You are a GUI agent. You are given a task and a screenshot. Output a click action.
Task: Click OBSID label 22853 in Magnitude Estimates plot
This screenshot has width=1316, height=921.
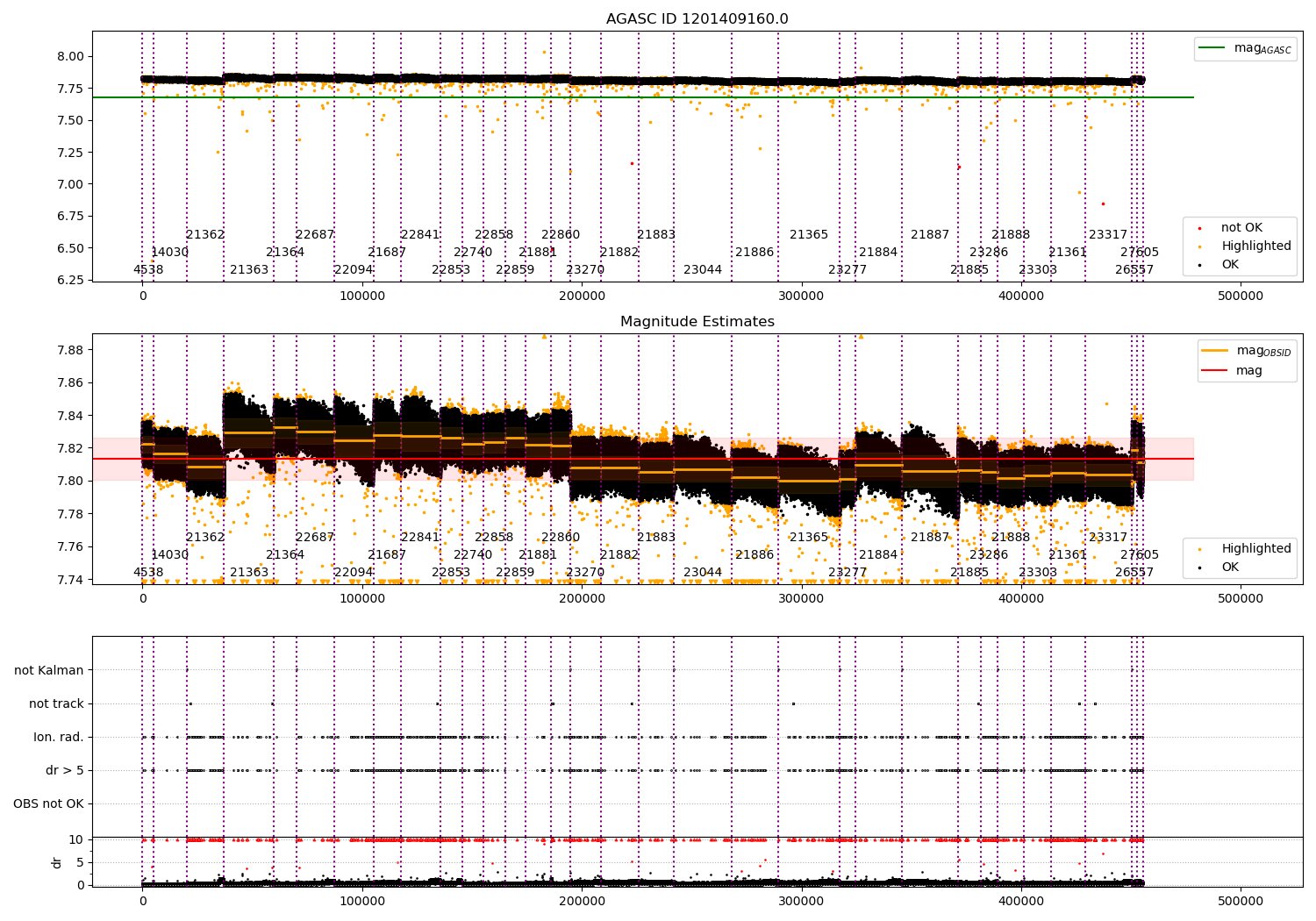(x=451, y=572)
